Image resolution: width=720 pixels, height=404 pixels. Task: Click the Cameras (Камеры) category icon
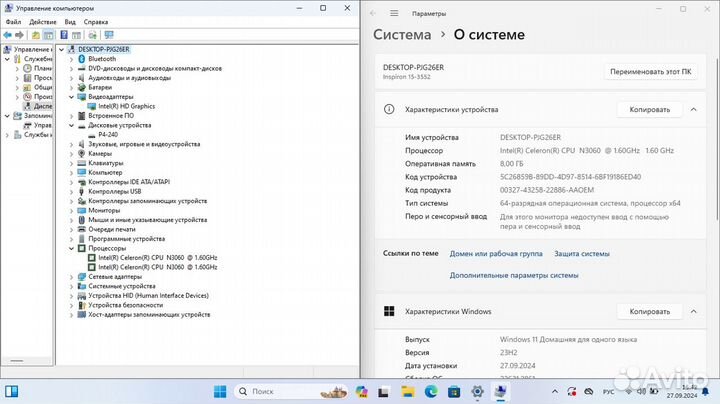click(82, 153)
